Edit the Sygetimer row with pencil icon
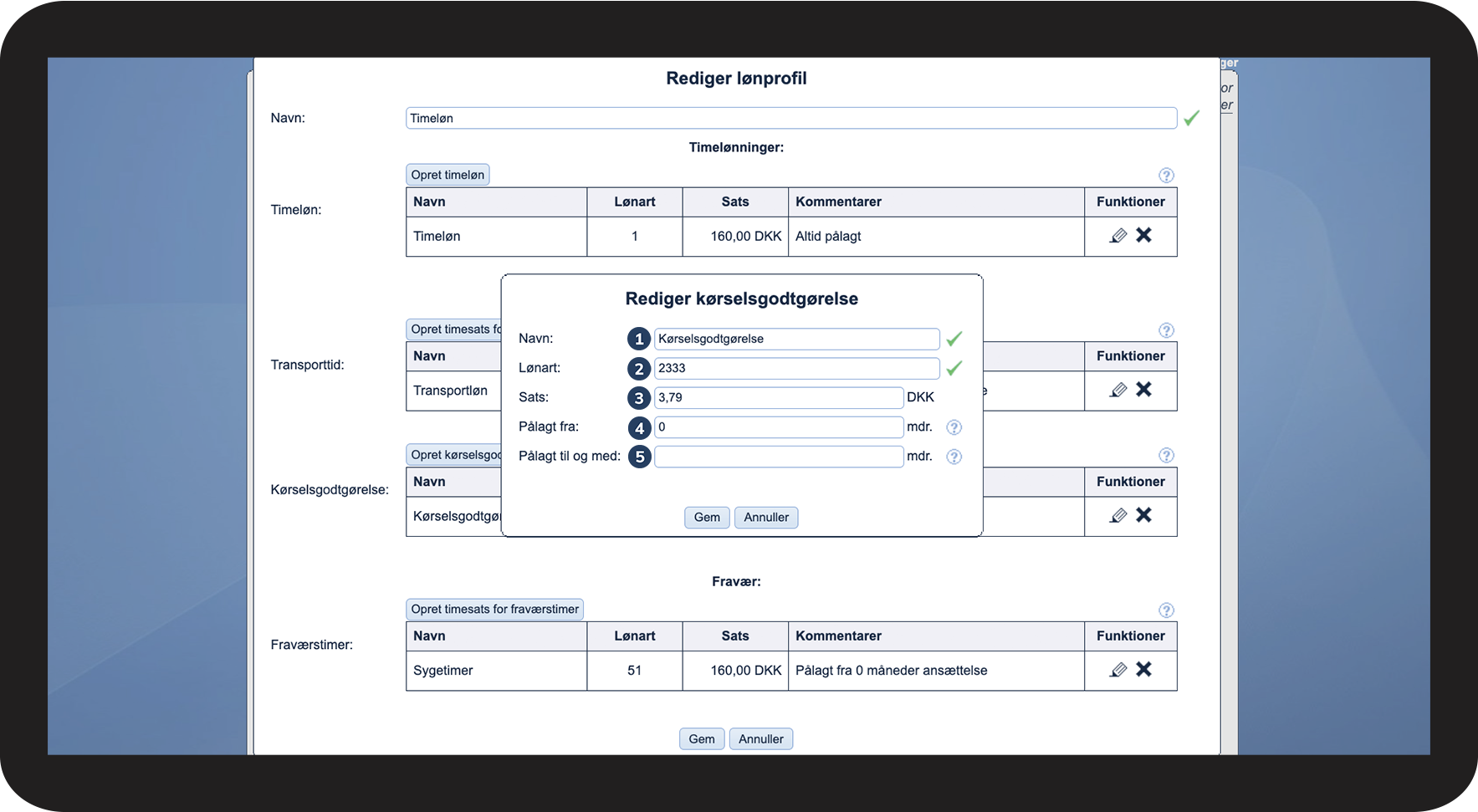The height and width of the screenshot is (812, 1478). click(1117, 670)
